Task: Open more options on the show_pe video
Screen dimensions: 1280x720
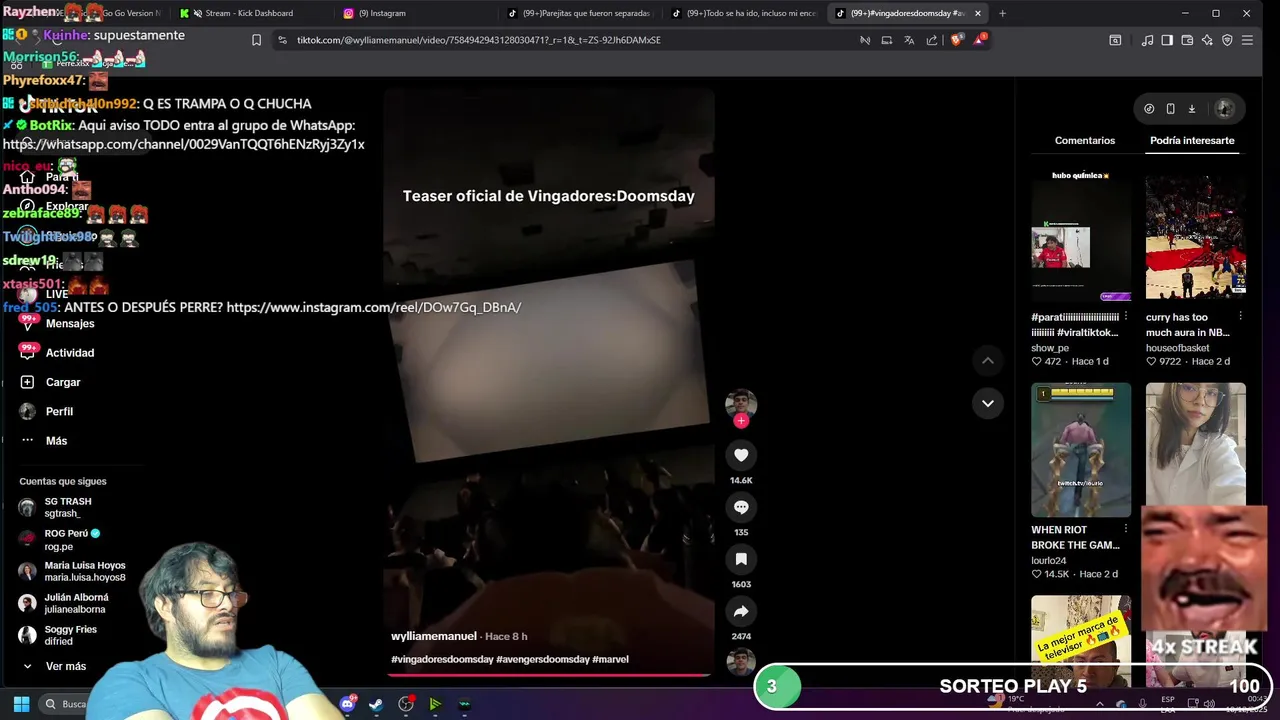Action: coord(1126,316)
